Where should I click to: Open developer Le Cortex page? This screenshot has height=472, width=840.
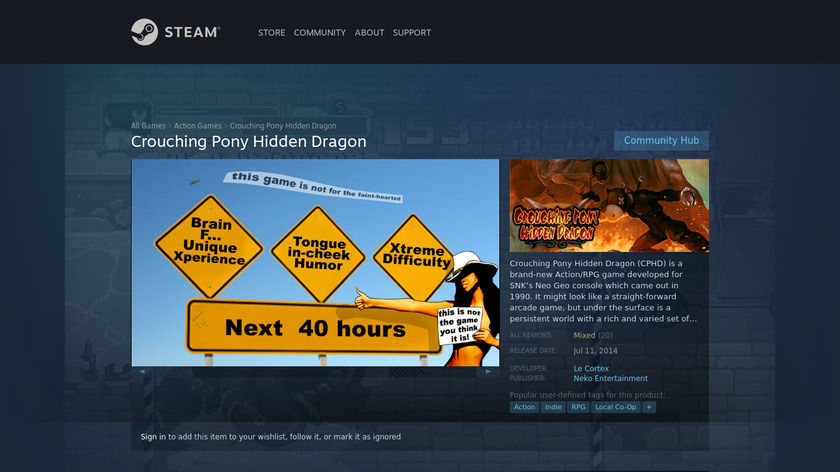(x=591, y=369)
